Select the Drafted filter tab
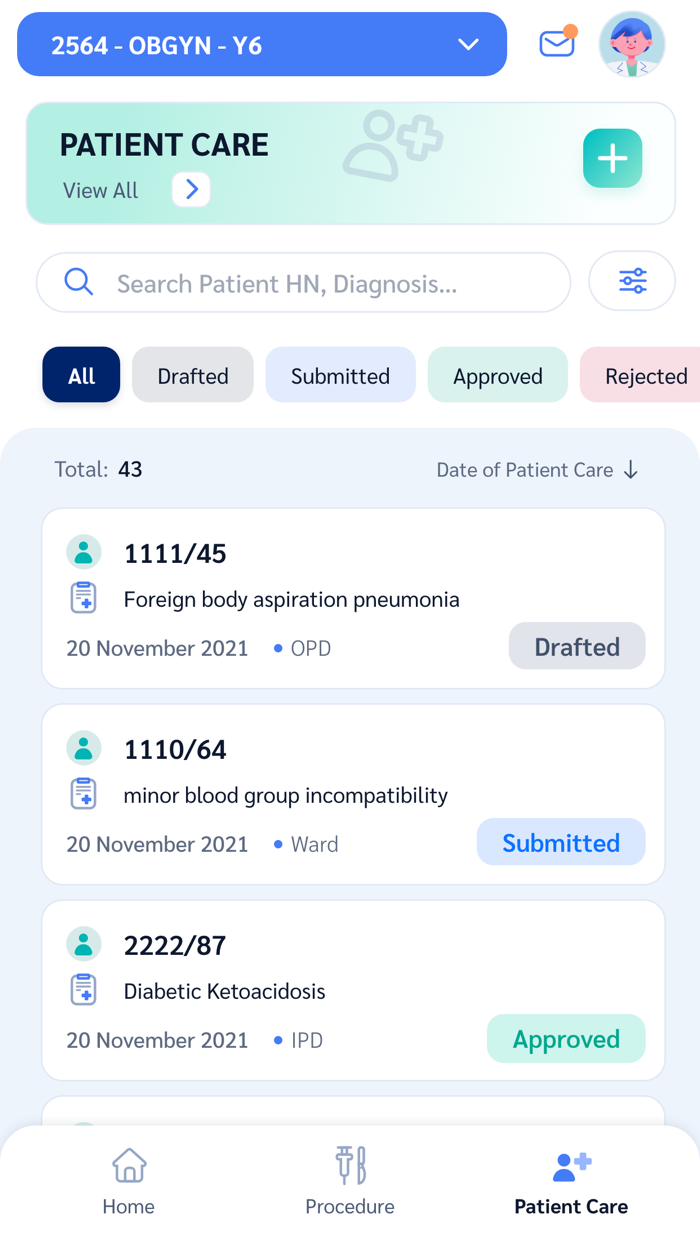The image size is (700, 1244). click(x=192, y=375)
